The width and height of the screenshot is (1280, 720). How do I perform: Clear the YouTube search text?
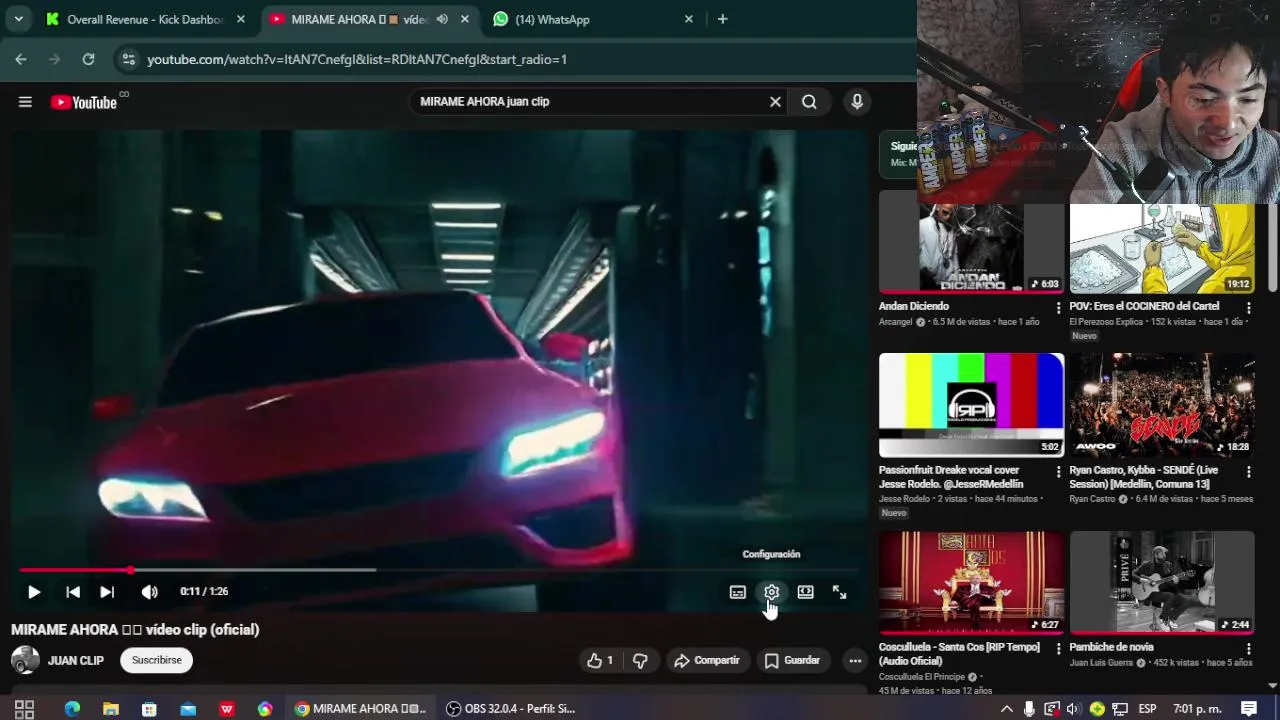pos(775,101)
